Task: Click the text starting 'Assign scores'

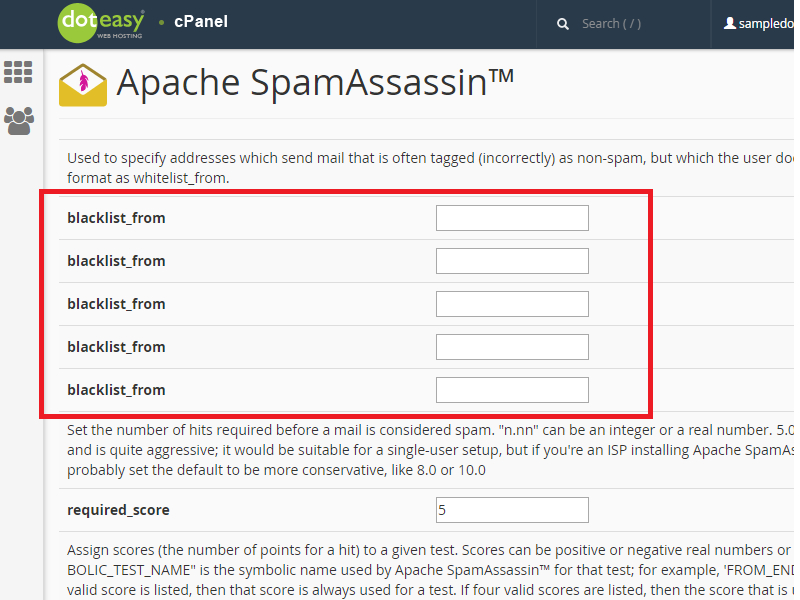Action: (430, 570)
